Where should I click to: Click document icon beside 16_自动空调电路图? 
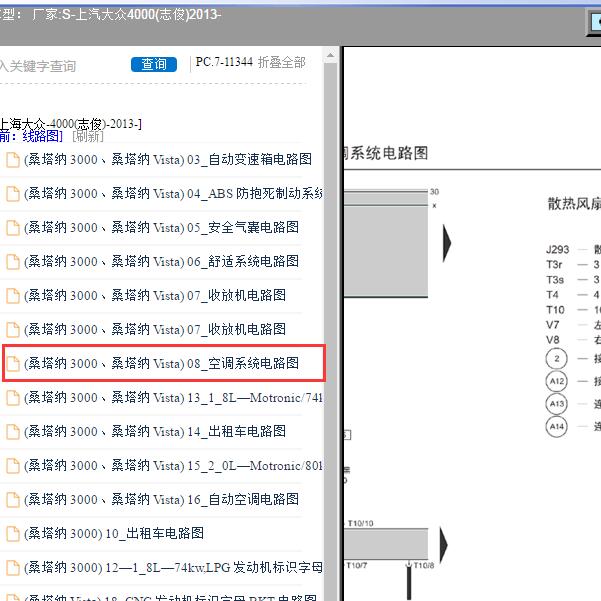[13, 499]
